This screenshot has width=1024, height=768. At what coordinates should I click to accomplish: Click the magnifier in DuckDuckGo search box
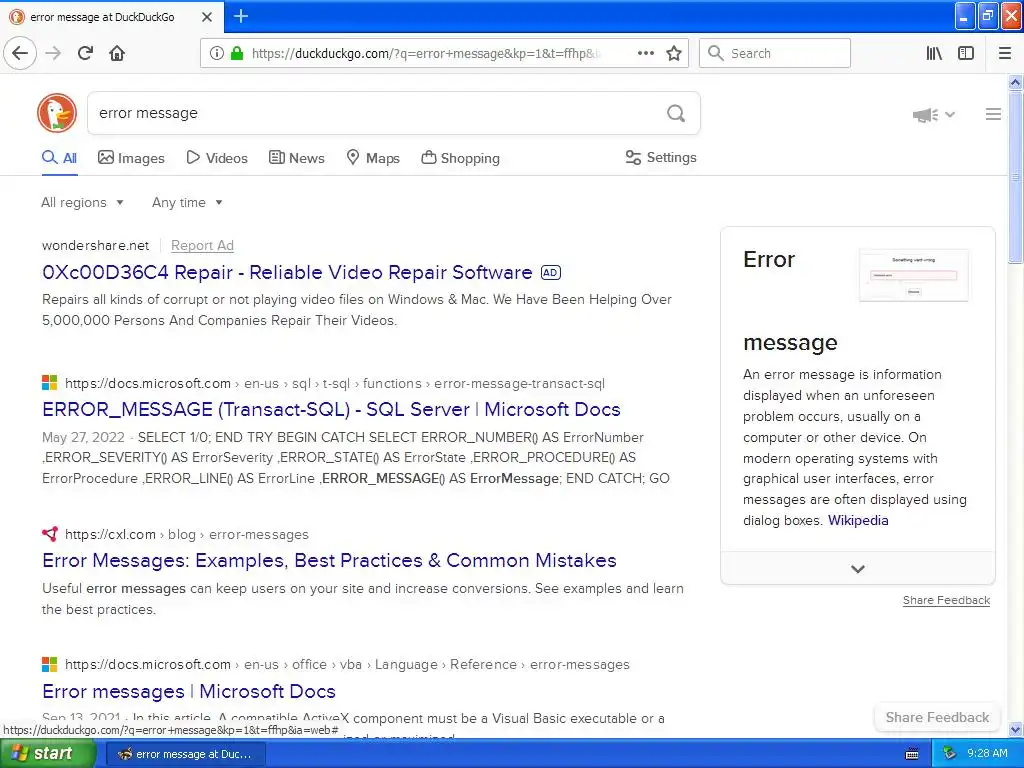click(676, 114)
